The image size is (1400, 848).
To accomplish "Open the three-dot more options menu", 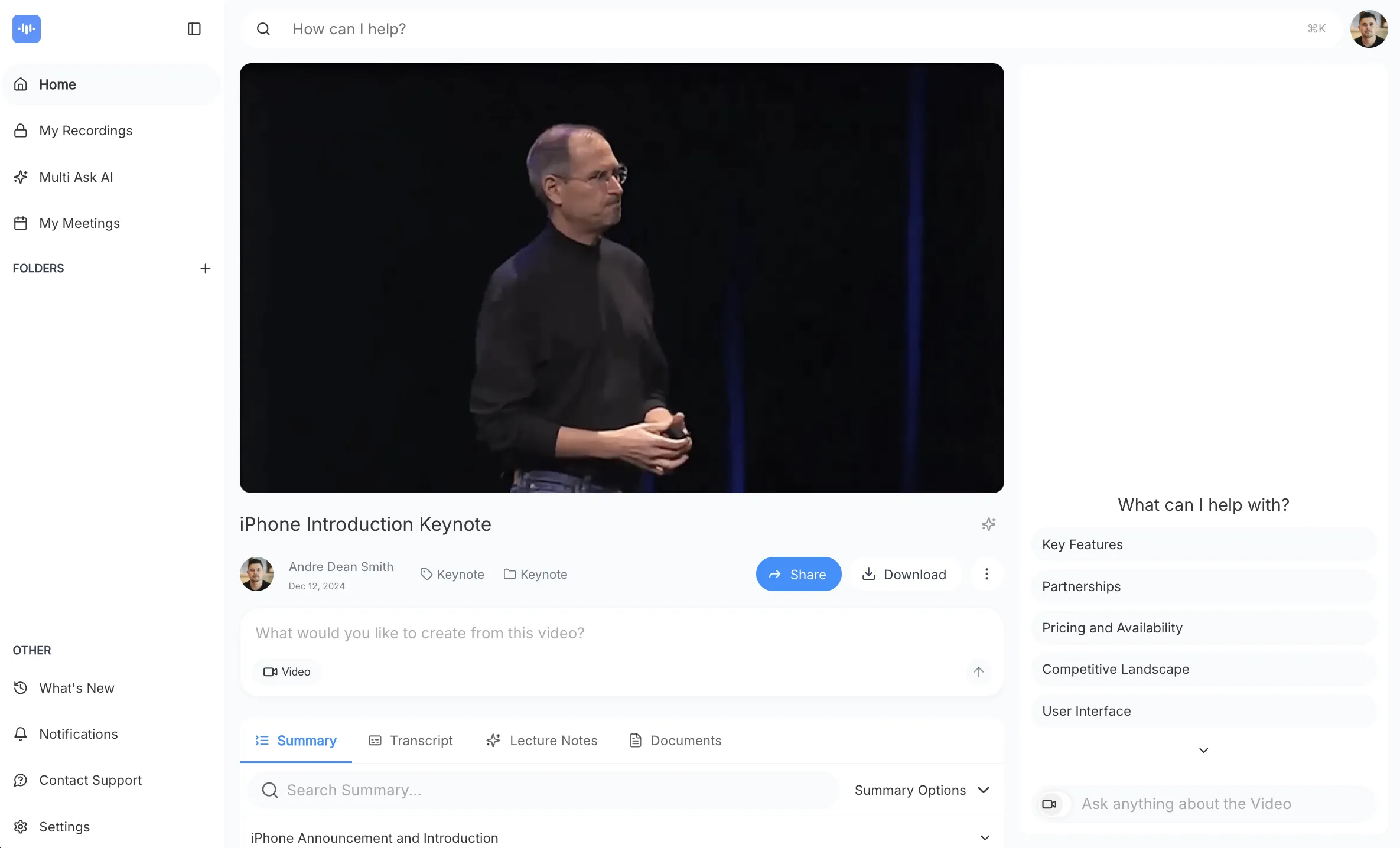I will [x=986, y=574].
